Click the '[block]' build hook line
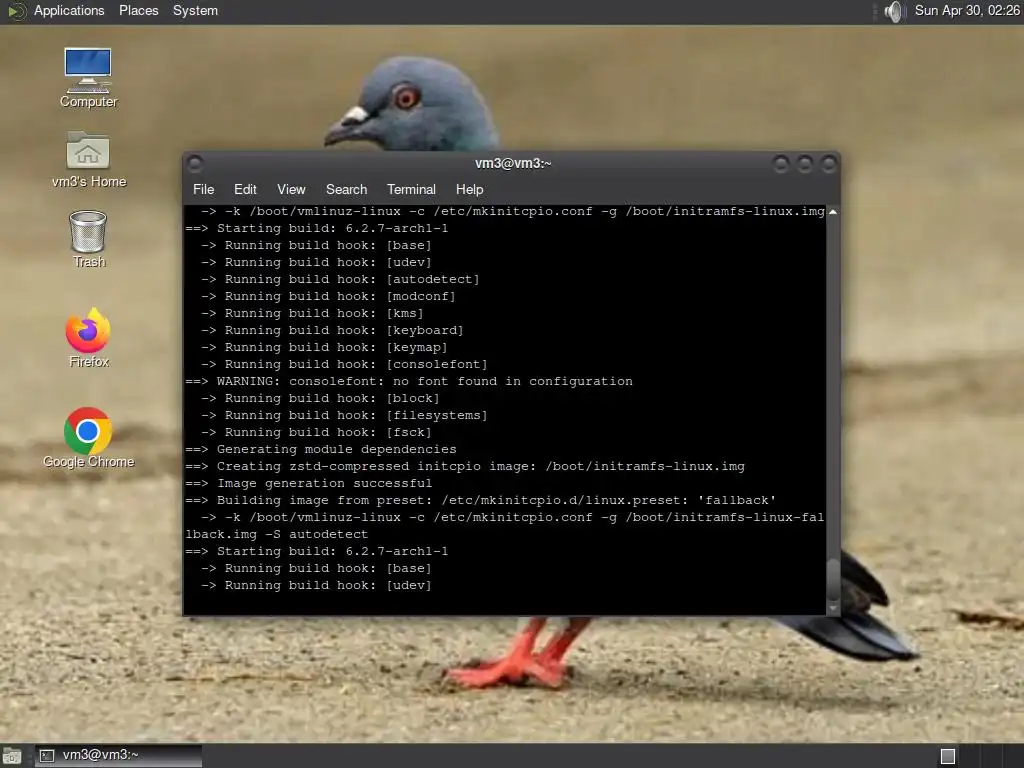The width and height of the screenshot is (1024, 768). click(x=320, y=398)
